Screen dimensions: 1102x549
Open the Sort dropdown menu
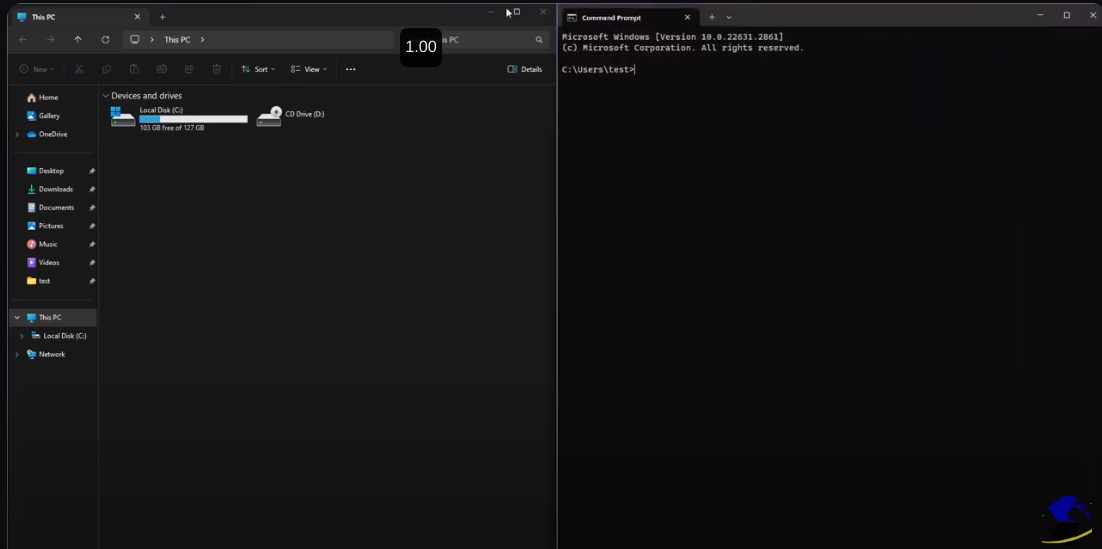coord(258,70)
